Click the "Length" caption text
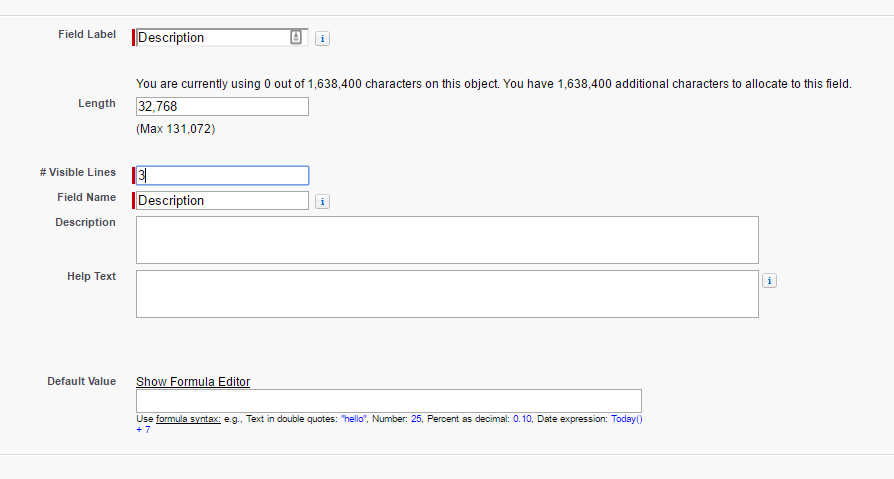This screenshot has height=479, width=894. coord(97,103)
